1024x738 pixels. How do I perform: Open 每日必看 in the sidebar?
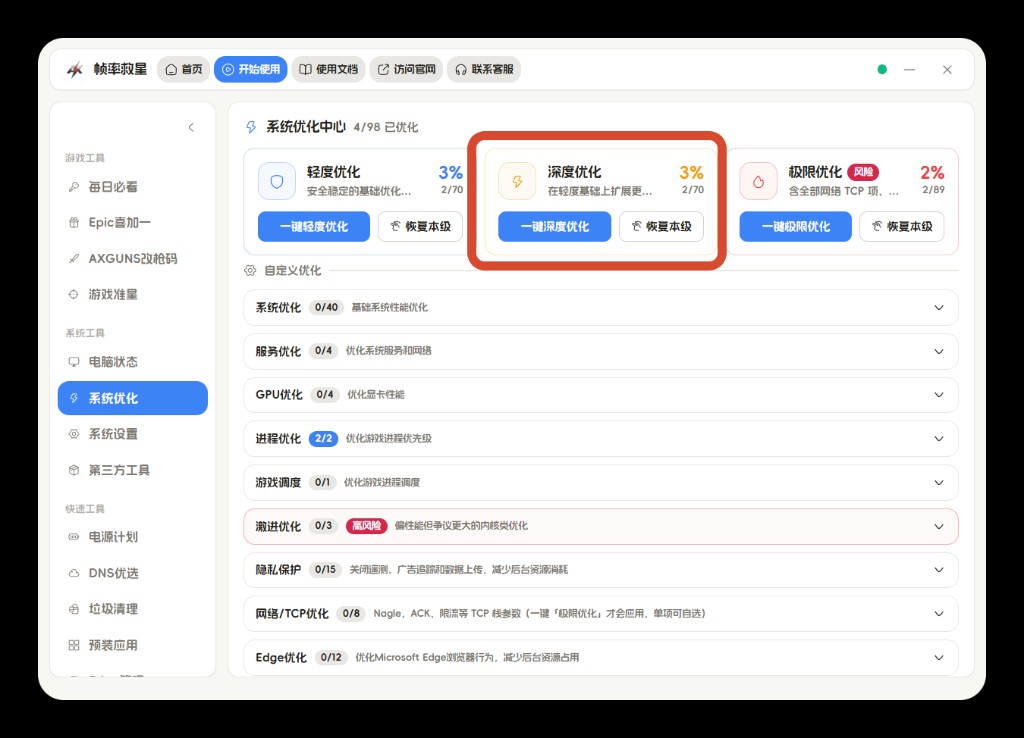pos(133,187)
